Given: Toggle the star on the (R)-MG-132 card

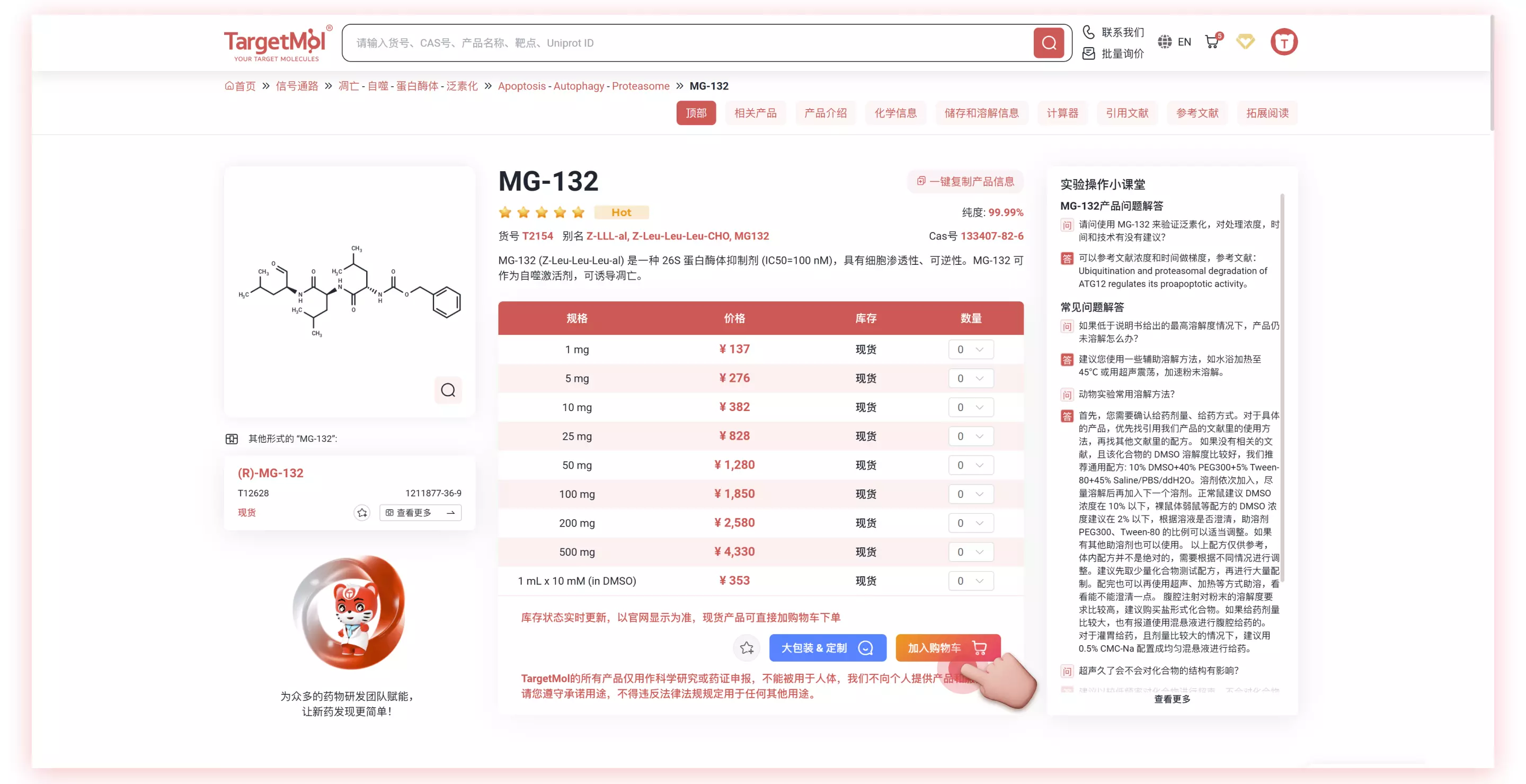Looking at the screenshot, I should [362, 513].
